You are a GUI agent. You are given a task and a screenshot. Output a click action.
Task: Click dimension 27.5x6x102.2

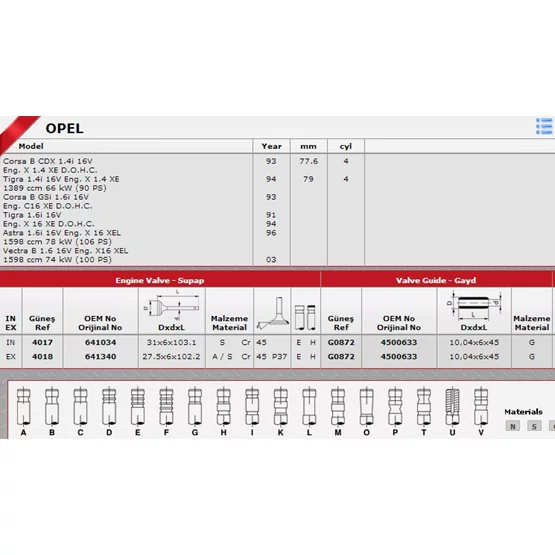point(171,356)
